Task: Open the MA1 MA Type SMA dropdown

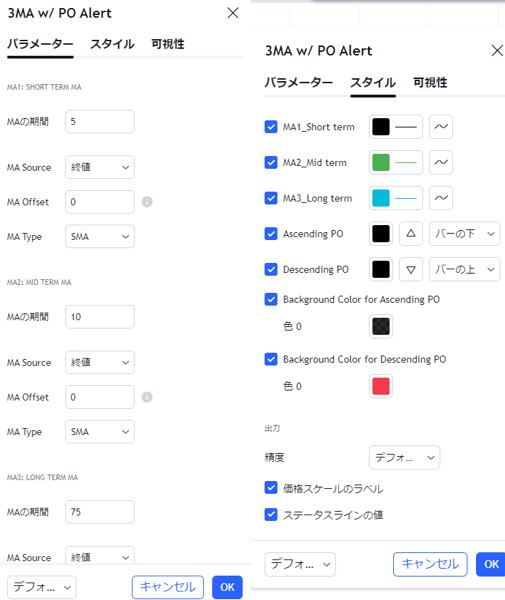Action: [100, 236]
